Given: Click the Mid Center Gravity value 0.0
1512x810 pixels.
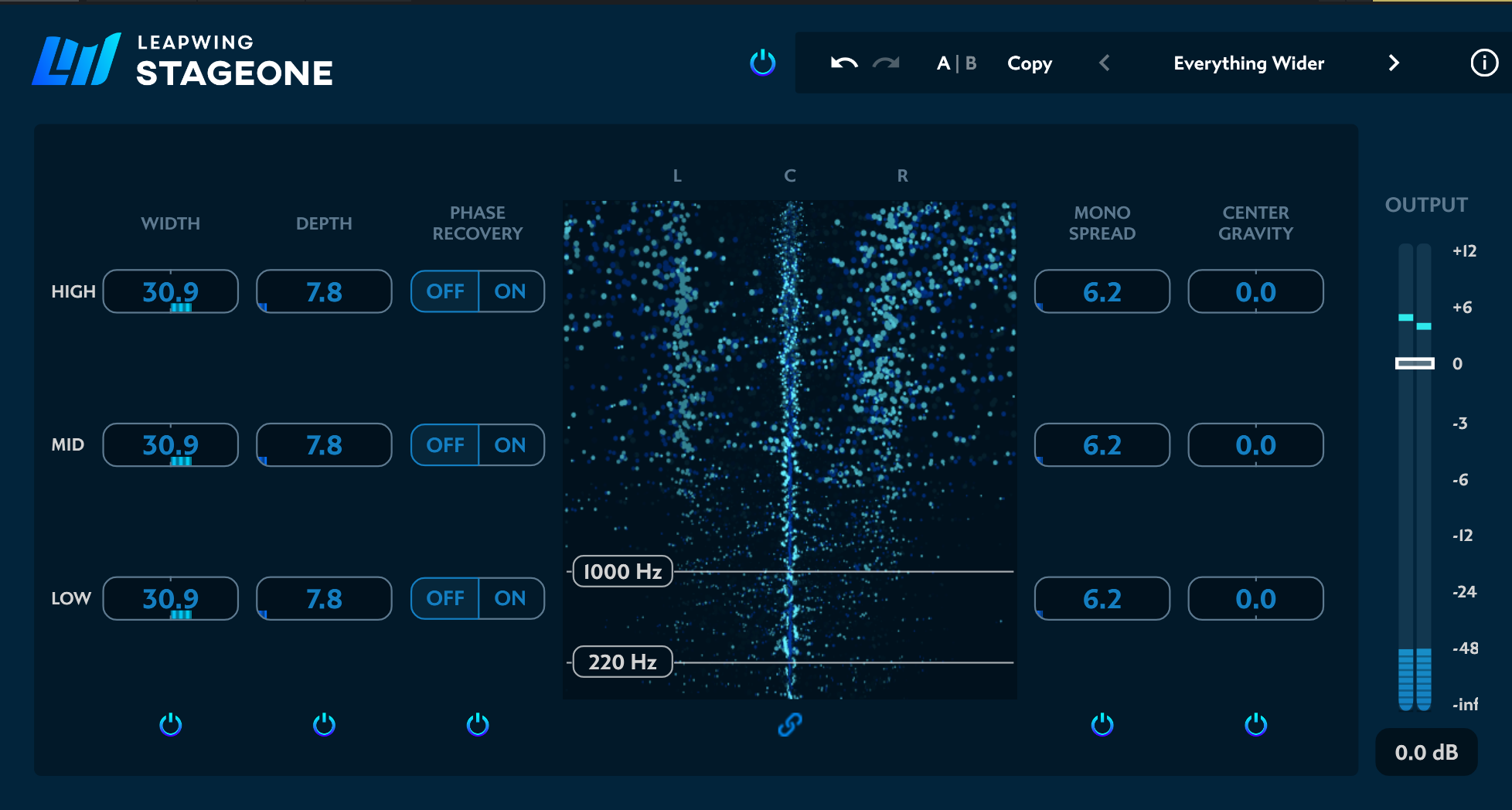Looking at the screenshot, I should [1256, 445].
